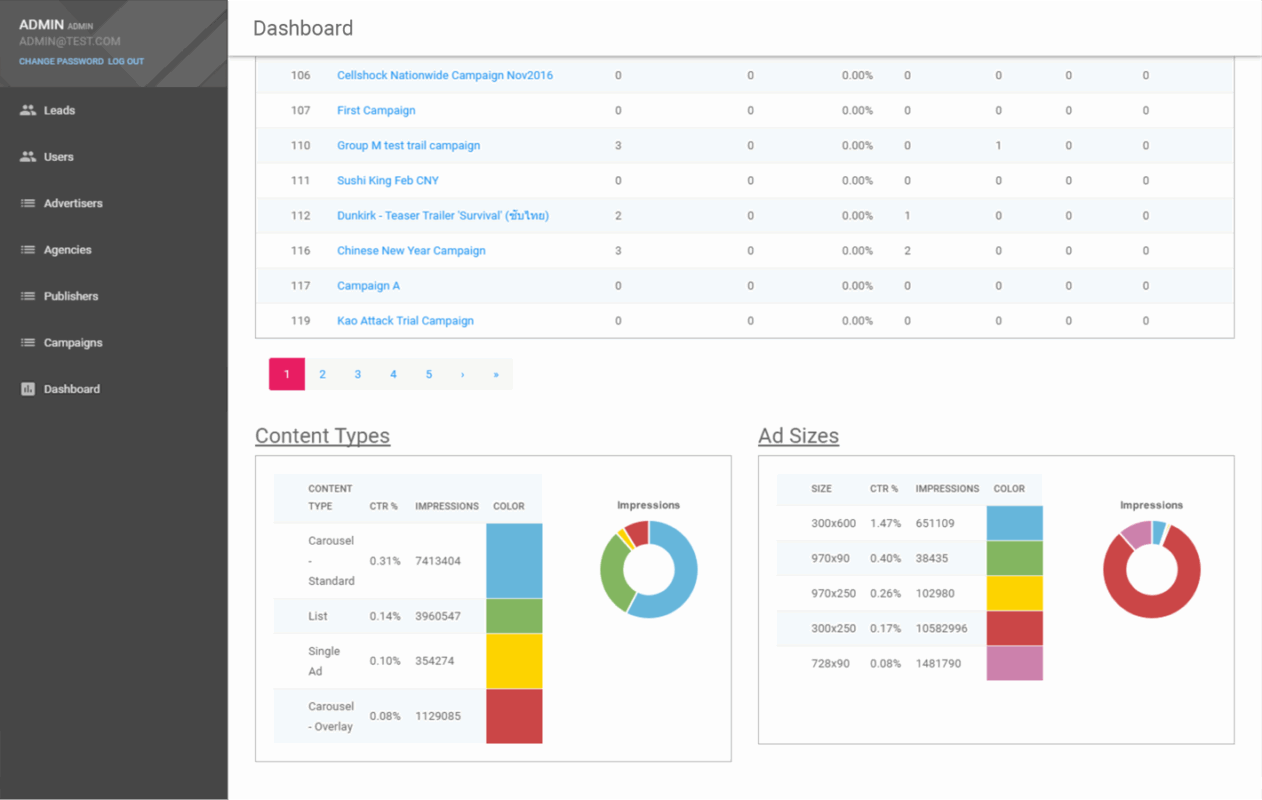
Task: Click the Campaigns list icon
Action: point(27,342)
